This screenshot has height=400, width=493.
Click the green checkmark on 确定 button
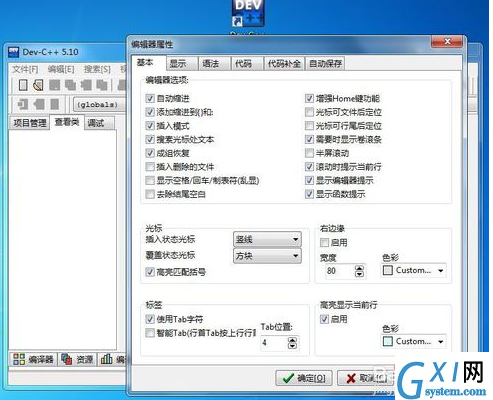point(288,378)
